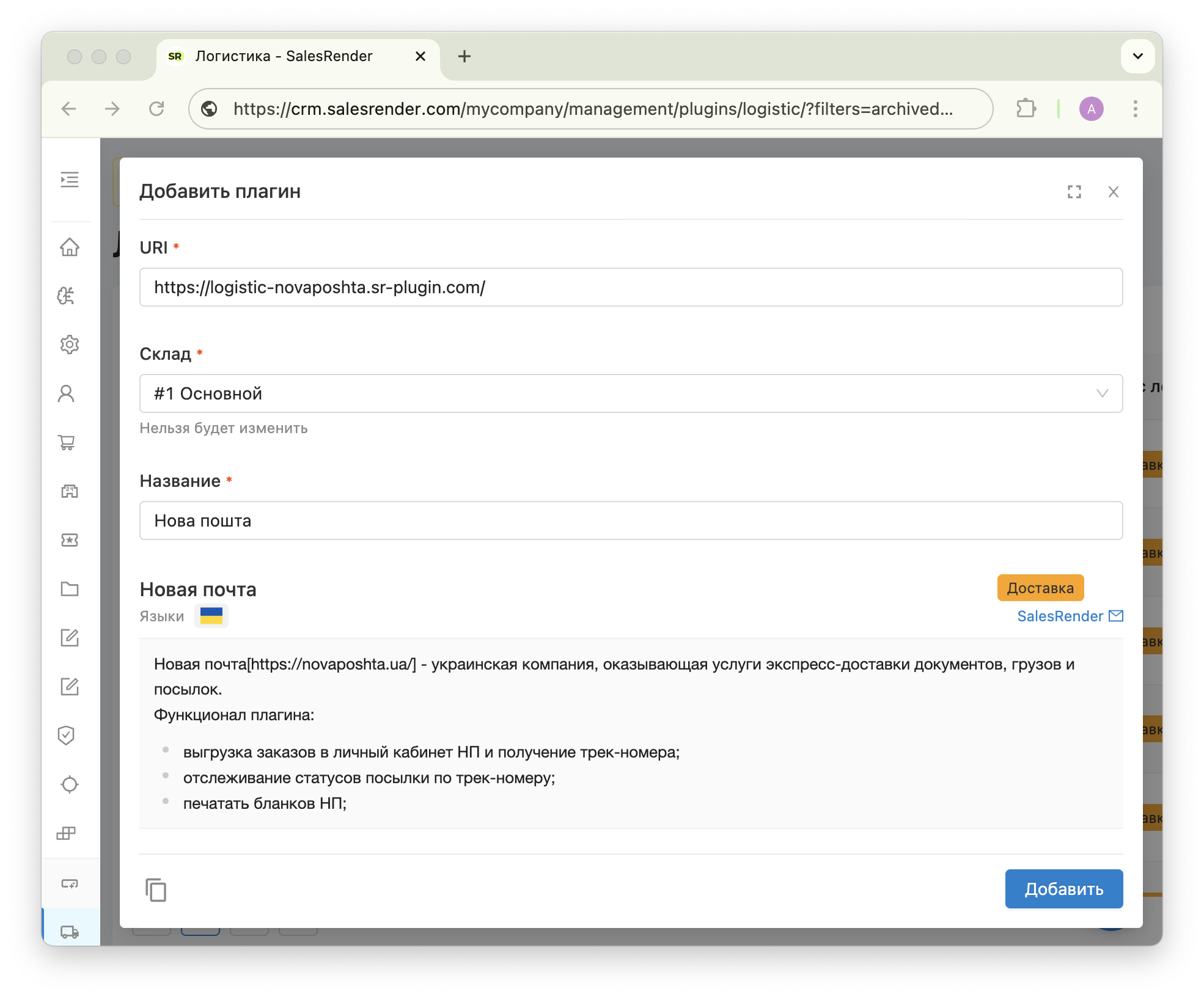
Task: Toggle the sidebar menu collapse icon
Action: coord(70,179)
